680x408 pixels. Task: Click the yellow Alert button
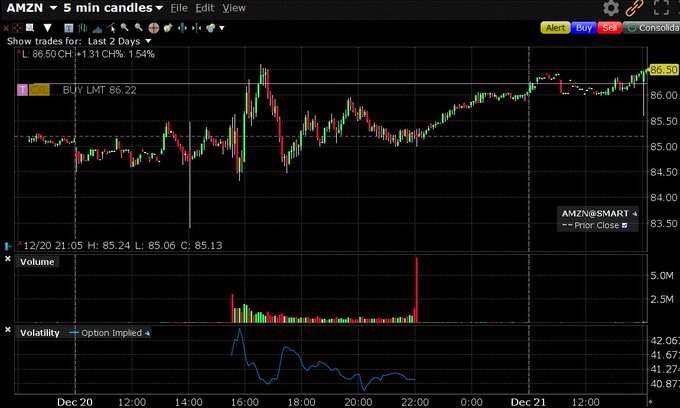pyautogui.click(x=555, y=28)
